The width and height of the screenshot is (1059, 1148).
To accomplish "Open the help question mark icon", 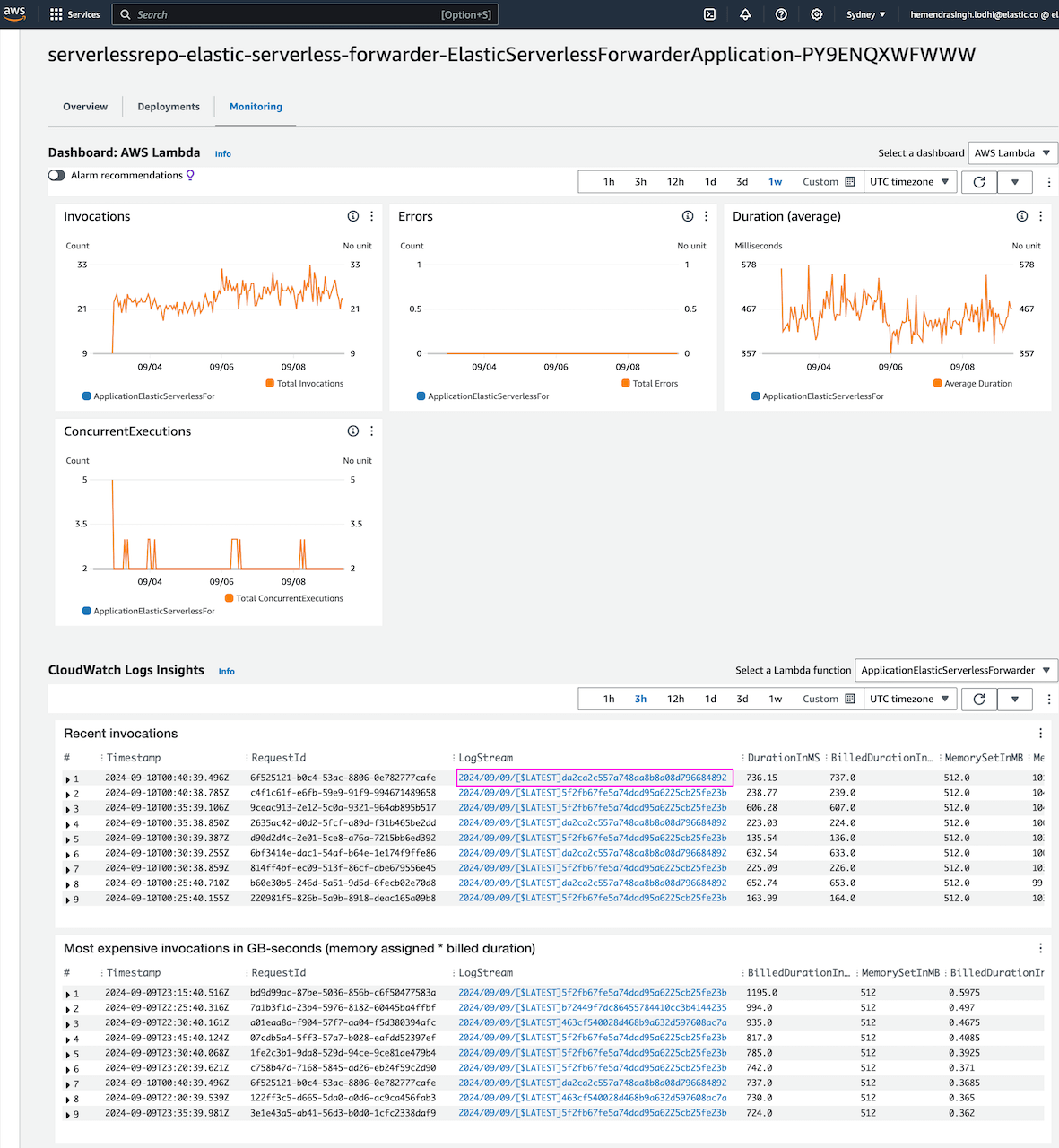I will [x=780, y=14].
